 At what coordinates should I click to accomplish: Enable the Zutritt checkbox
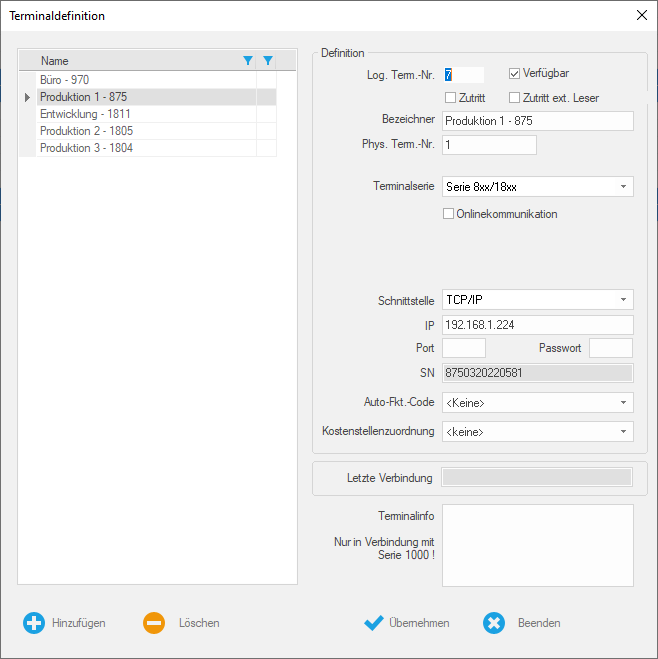click(x=450, y=98)
